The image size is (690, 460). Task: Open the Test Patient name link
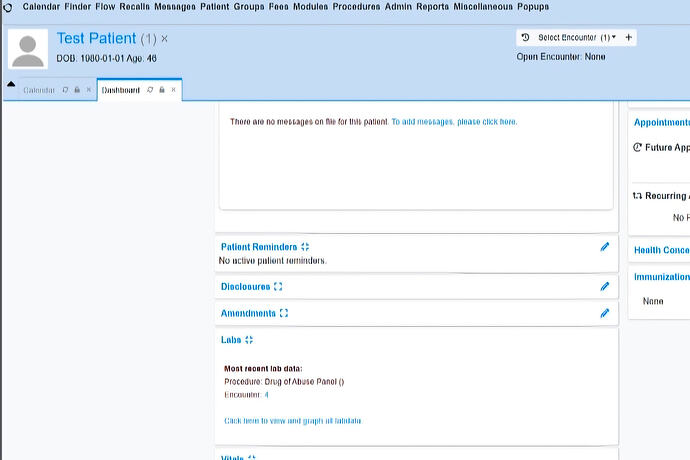point(96,38)
